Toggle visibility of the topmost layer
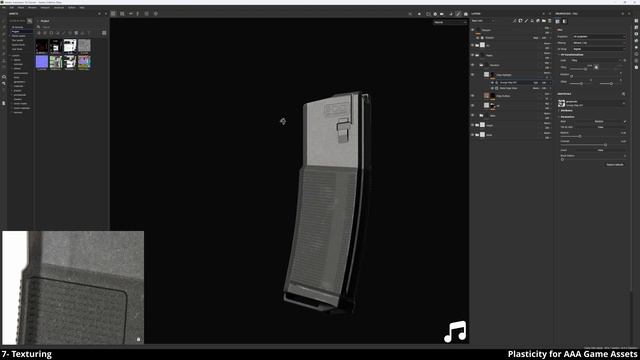This screenshot has height=360, width=640. point(473,30)
